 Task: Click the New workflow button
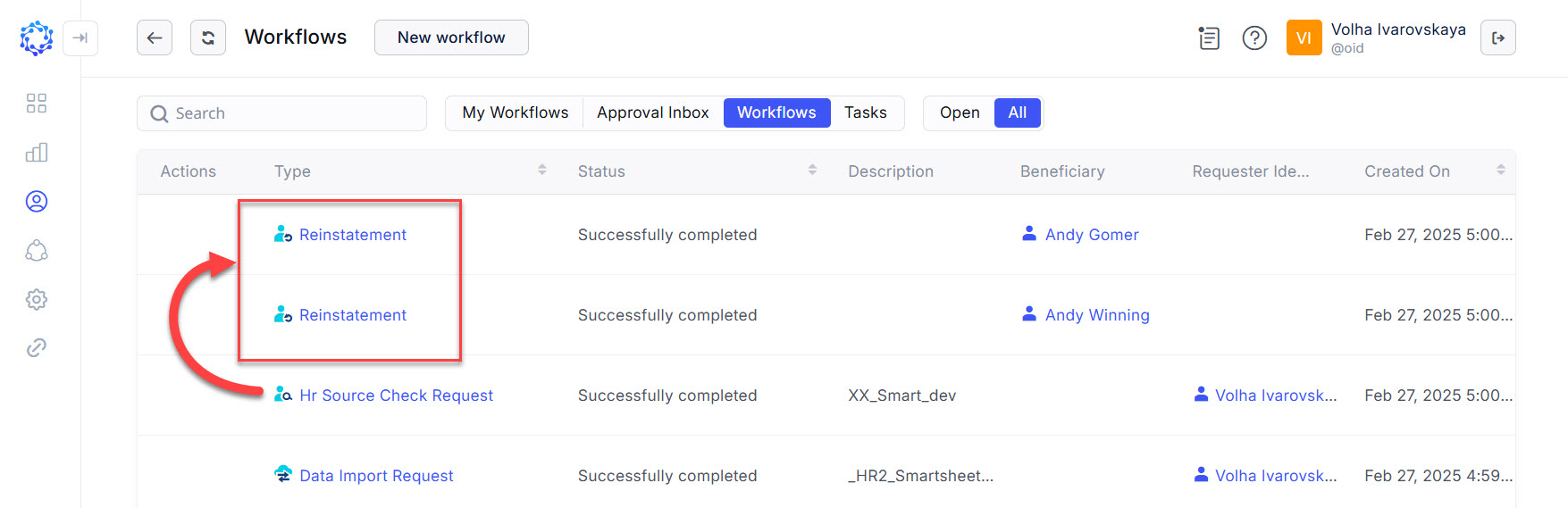click(451, 37)
